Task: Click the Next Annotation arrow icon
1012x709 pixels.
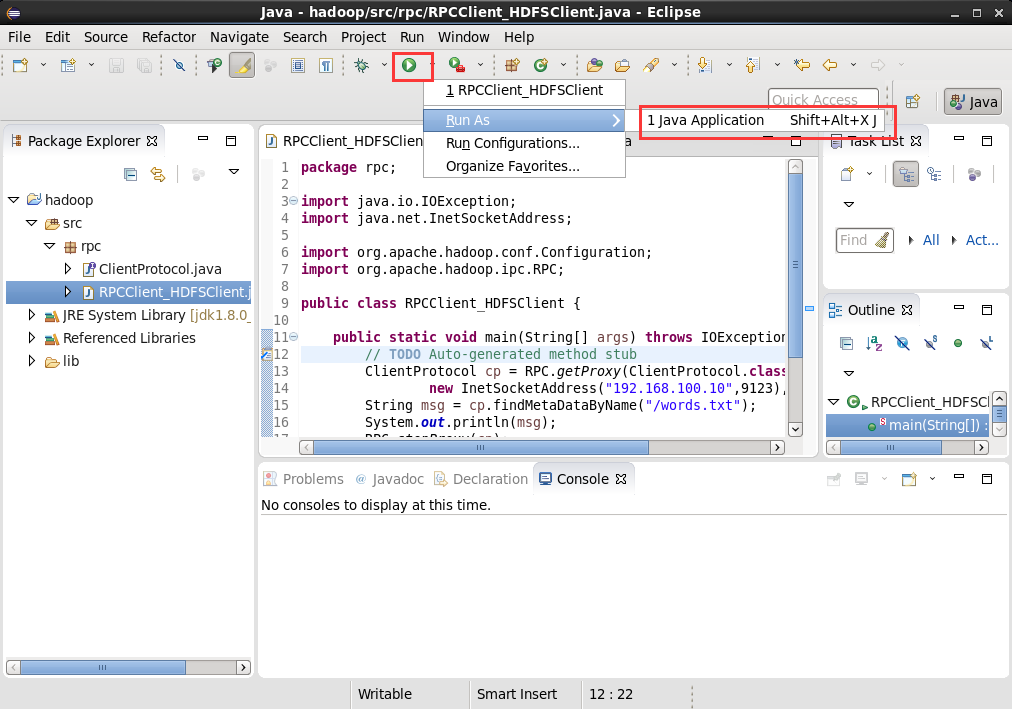Action: (x=705, y=65)
